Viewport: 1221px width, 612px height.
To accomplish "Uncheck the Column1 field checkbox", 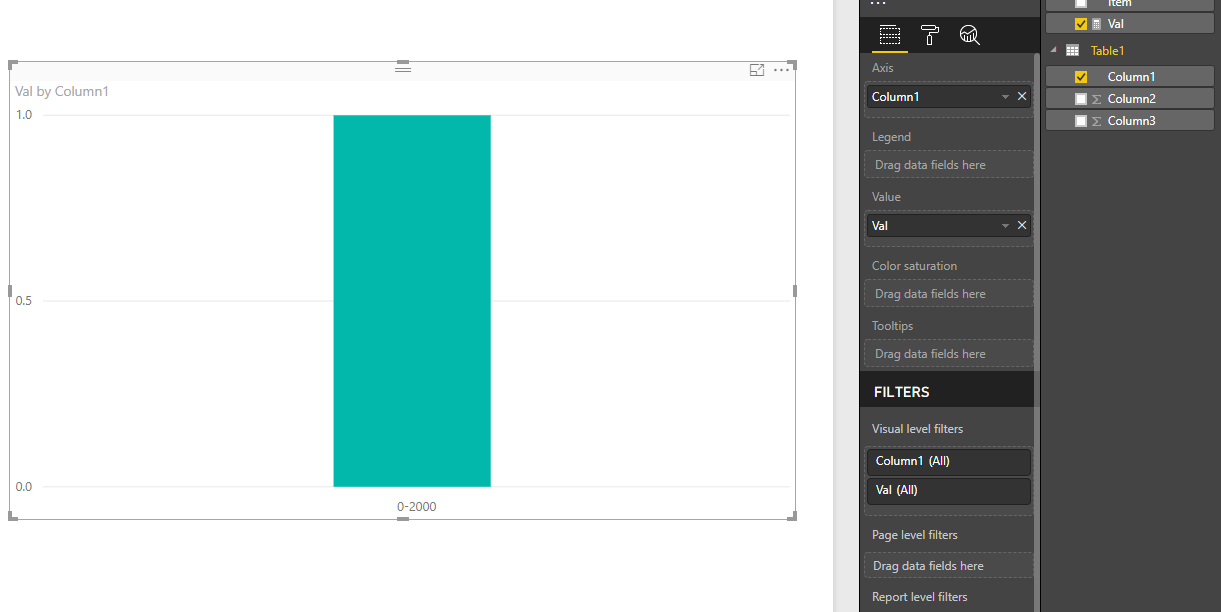I will tap(1081, 77).
